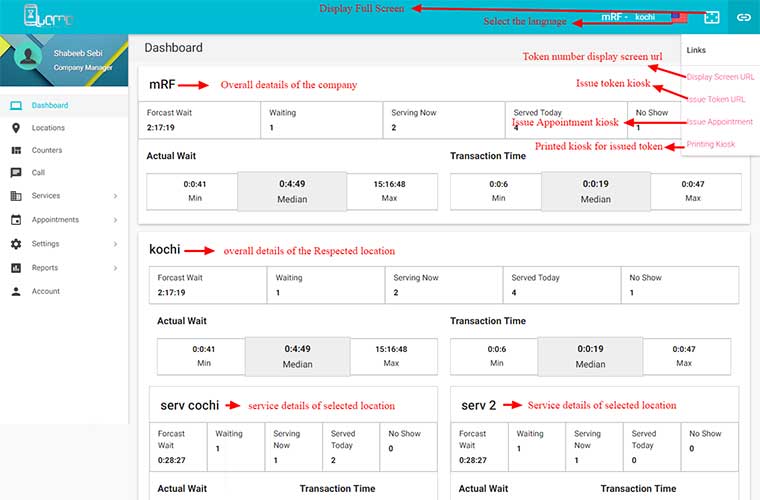Select the language flag icon
This screenshot has width=760, height=500.
(x=679, y=17)
